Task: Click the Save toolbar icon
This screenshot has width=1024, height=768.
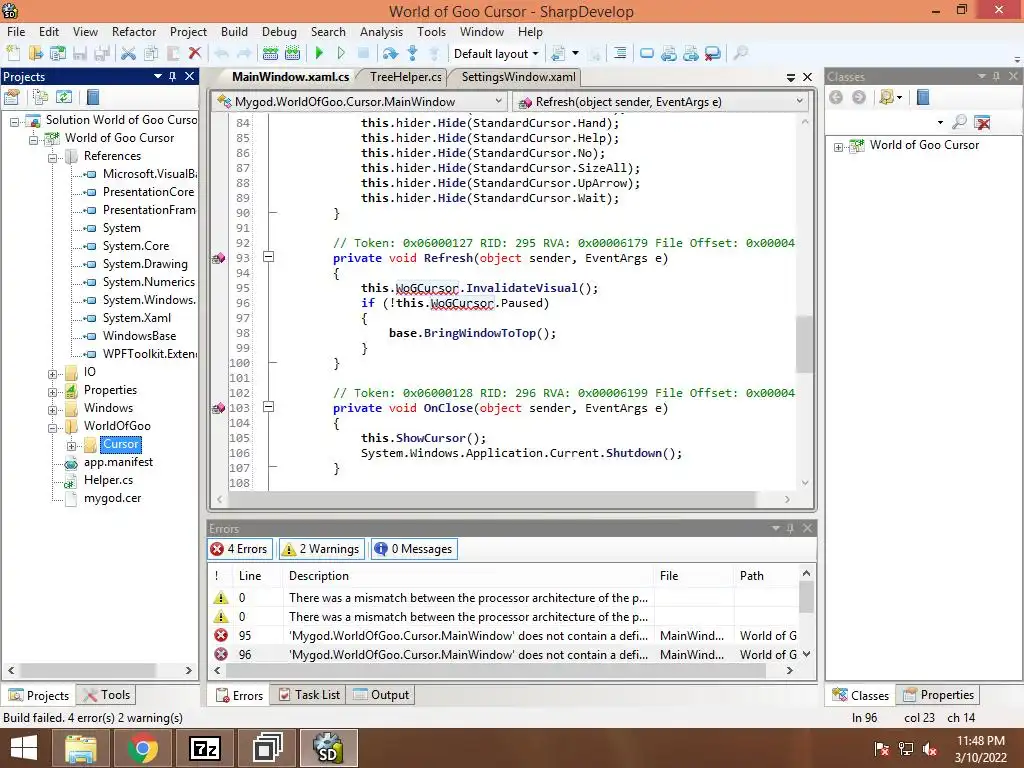Action: 80,54
